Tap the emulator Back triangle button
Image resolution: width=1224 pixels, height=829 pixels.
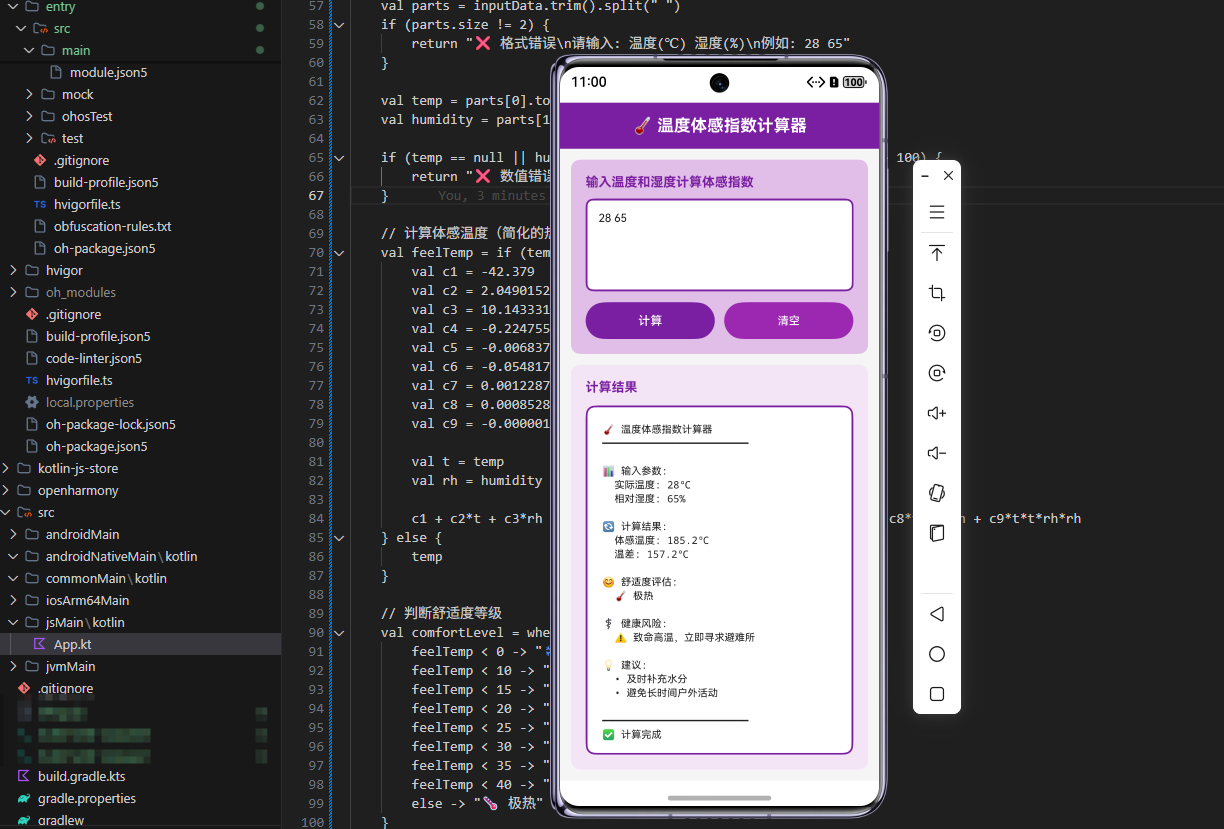click(x=937, y=614)
